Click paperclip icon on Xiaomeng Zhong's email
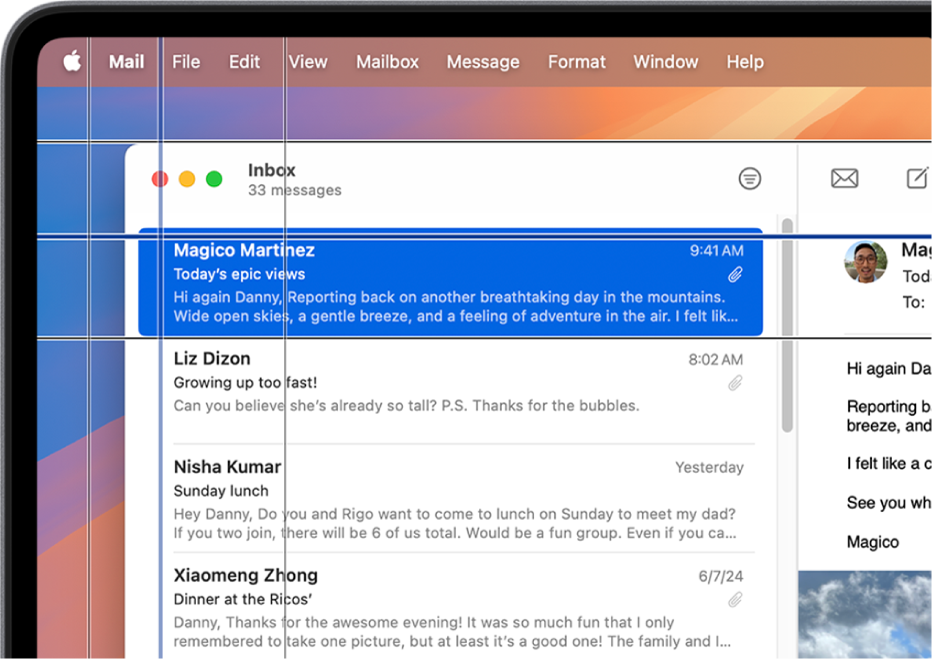 pyautogui.click(x=736, y=599)
